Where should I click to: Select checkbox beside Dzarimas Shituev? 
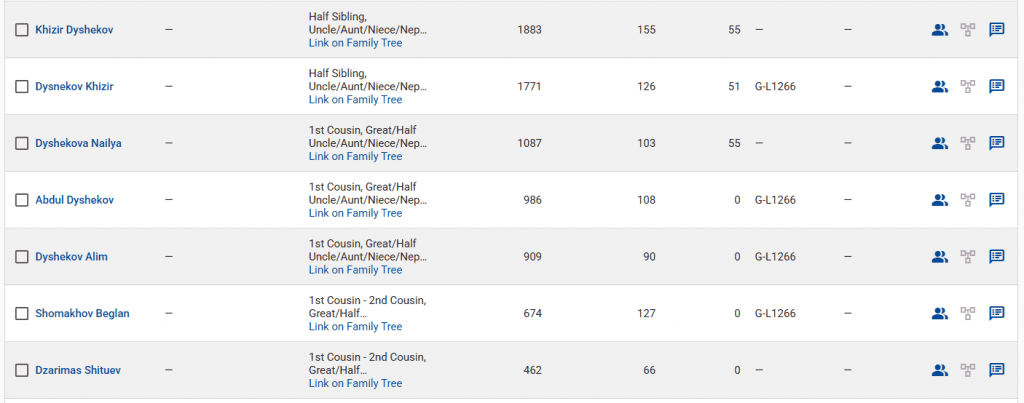point(22,370)
